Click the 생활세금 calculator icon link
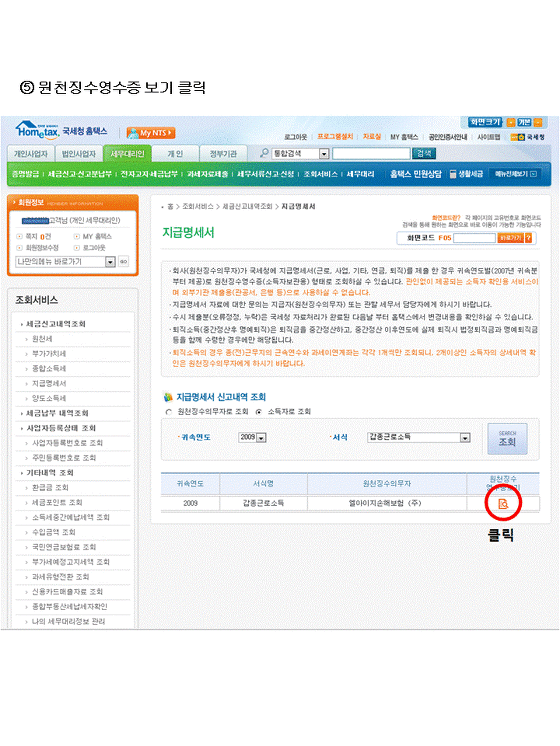560x746 pixels. click(x=466, y=174)
